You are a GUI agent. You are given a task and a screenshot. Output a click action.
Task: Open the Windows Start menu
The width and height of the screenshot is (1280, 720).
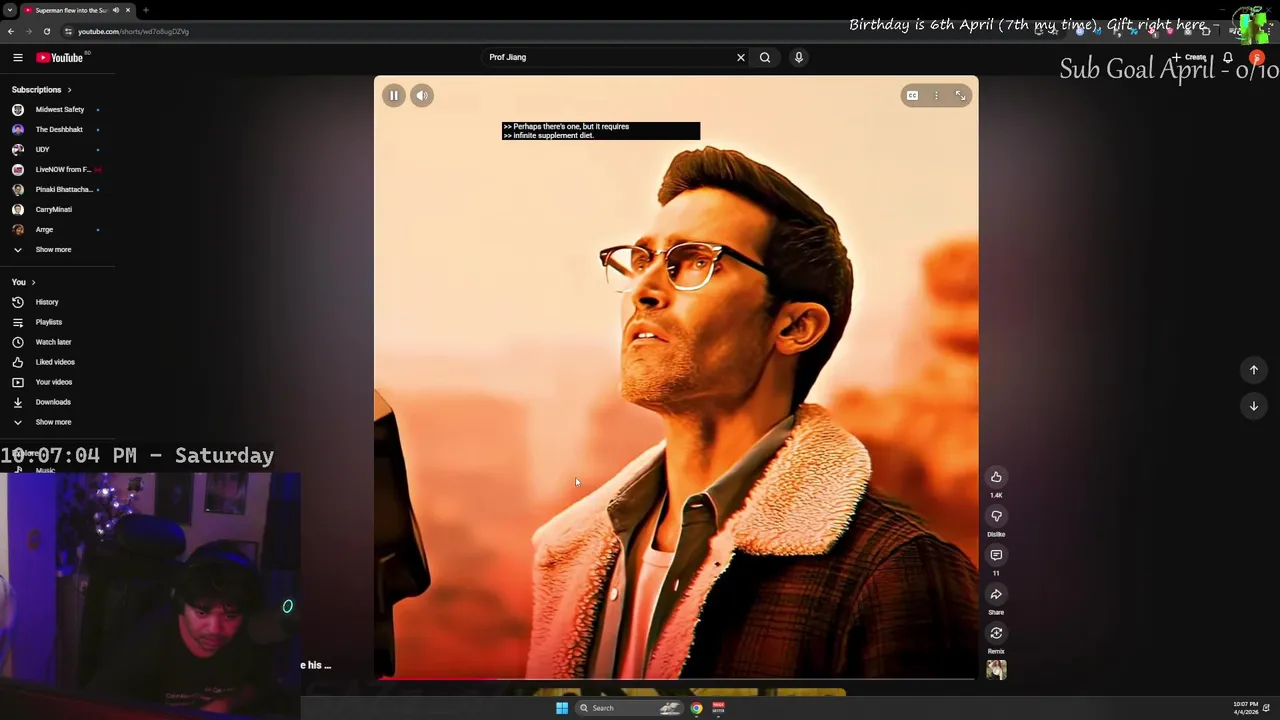click(x=562, y=708)
